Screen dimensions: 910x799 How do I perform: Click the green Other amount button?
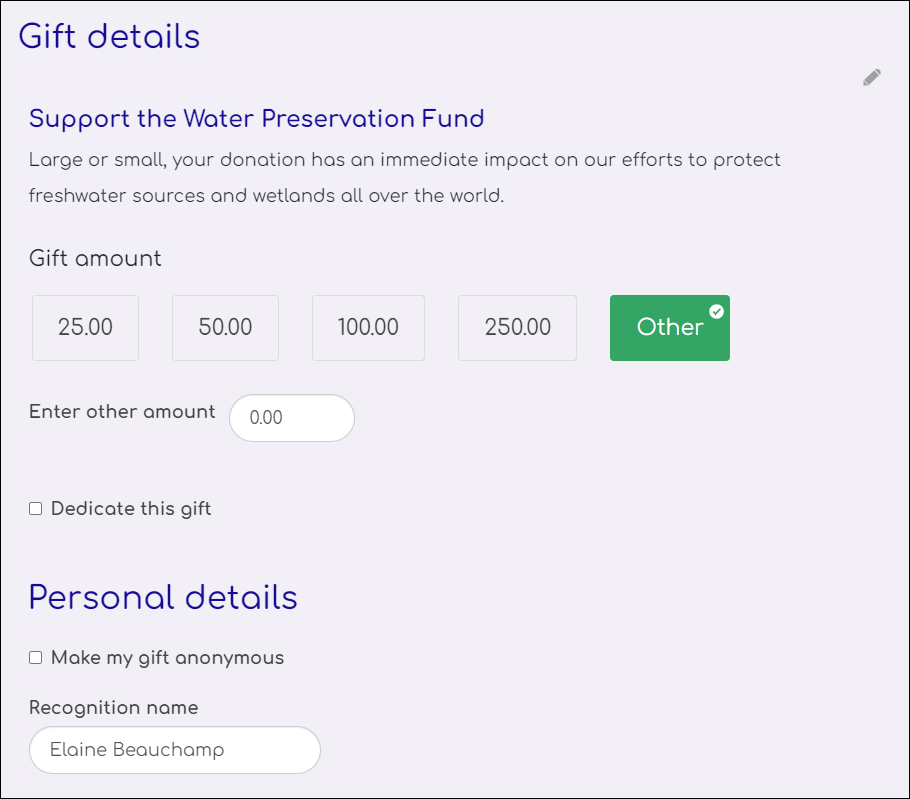670,328
